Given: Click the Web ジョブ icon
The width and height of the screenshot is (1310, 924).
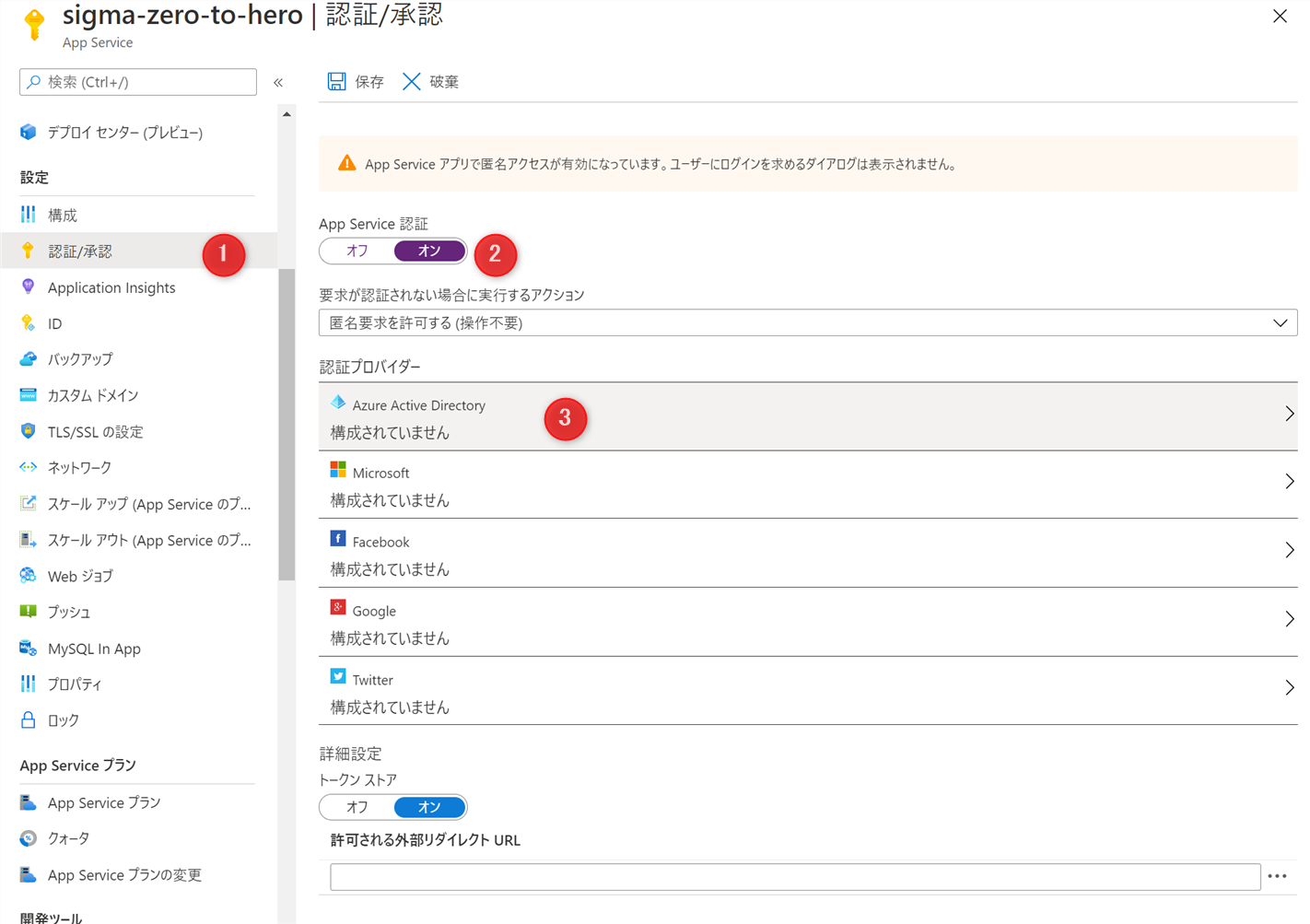Looking at the screenshot, I should (x=29, y=576).
